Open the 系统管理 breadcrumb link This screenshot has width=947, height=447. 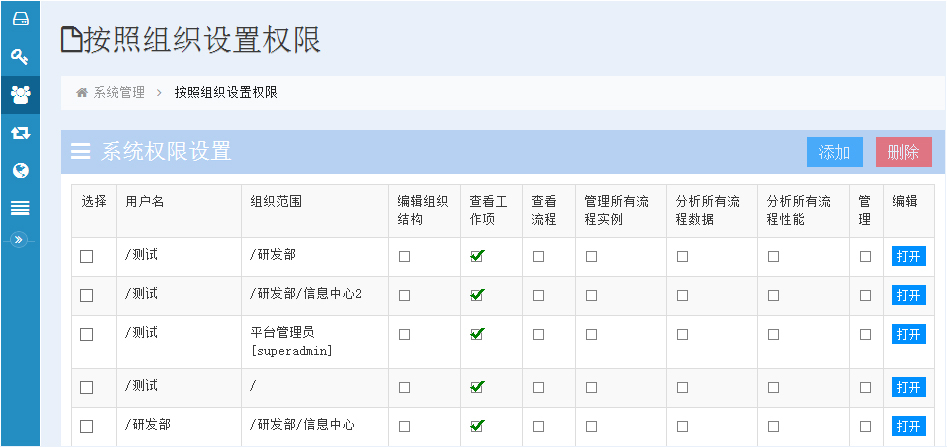coord(119,93)
